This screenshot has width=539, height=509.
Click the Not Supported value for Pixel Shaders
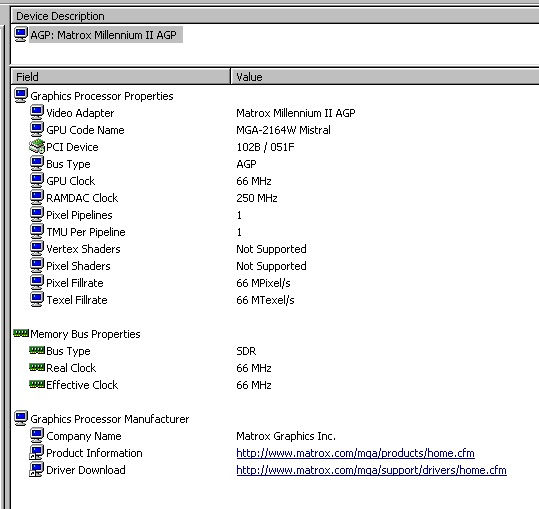click(x=271, y=266)
